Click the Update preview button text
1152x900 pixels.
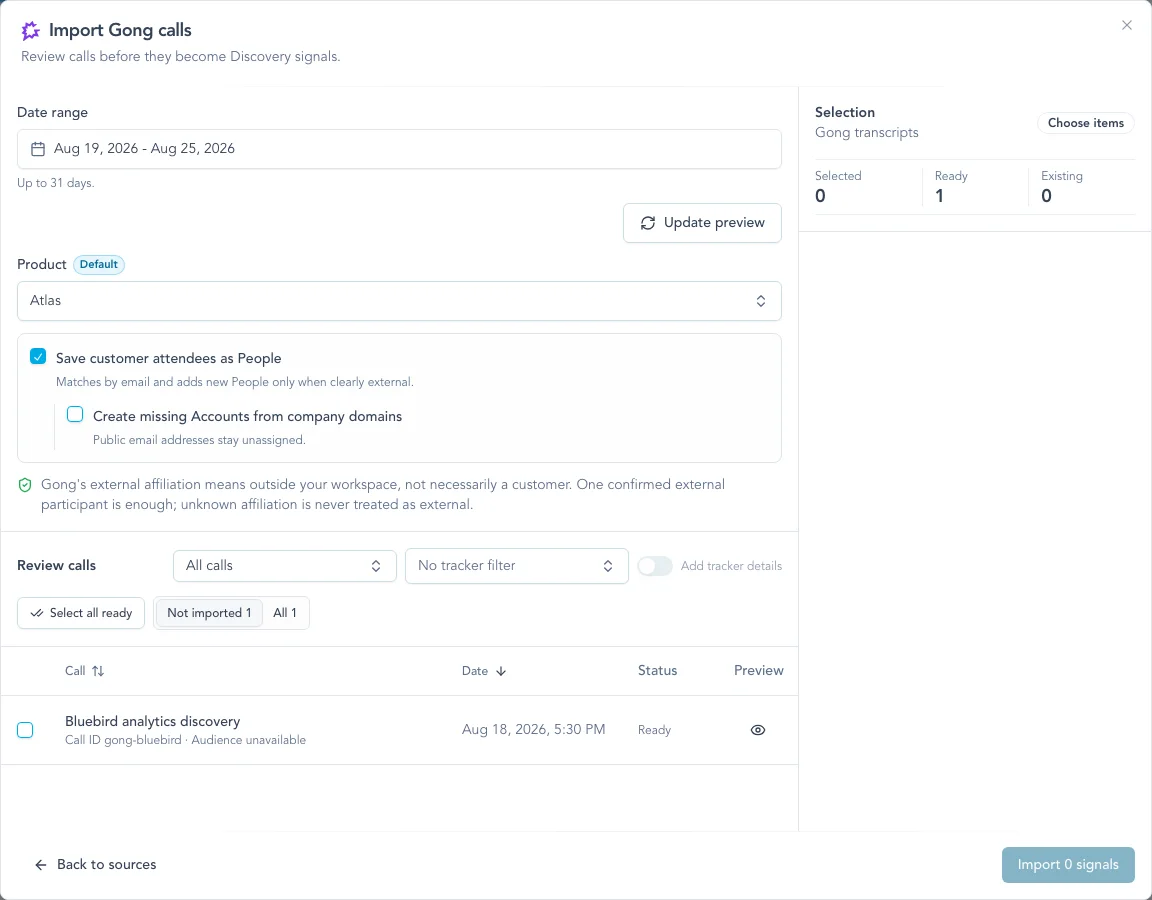pyautogui.click(x=714, y=223)
